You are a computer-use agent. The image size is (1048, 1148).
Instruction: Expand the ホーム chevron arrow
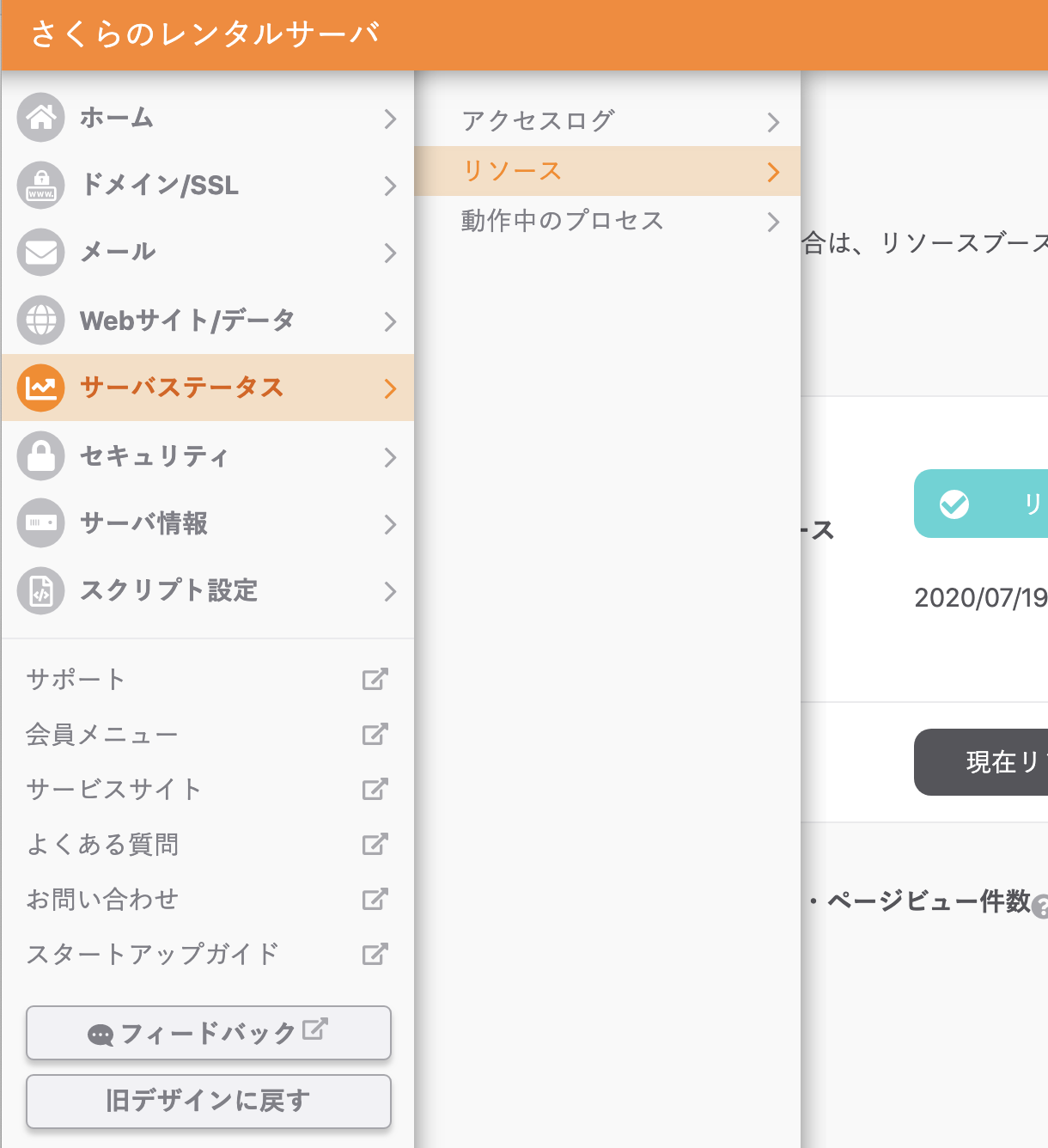390,119
